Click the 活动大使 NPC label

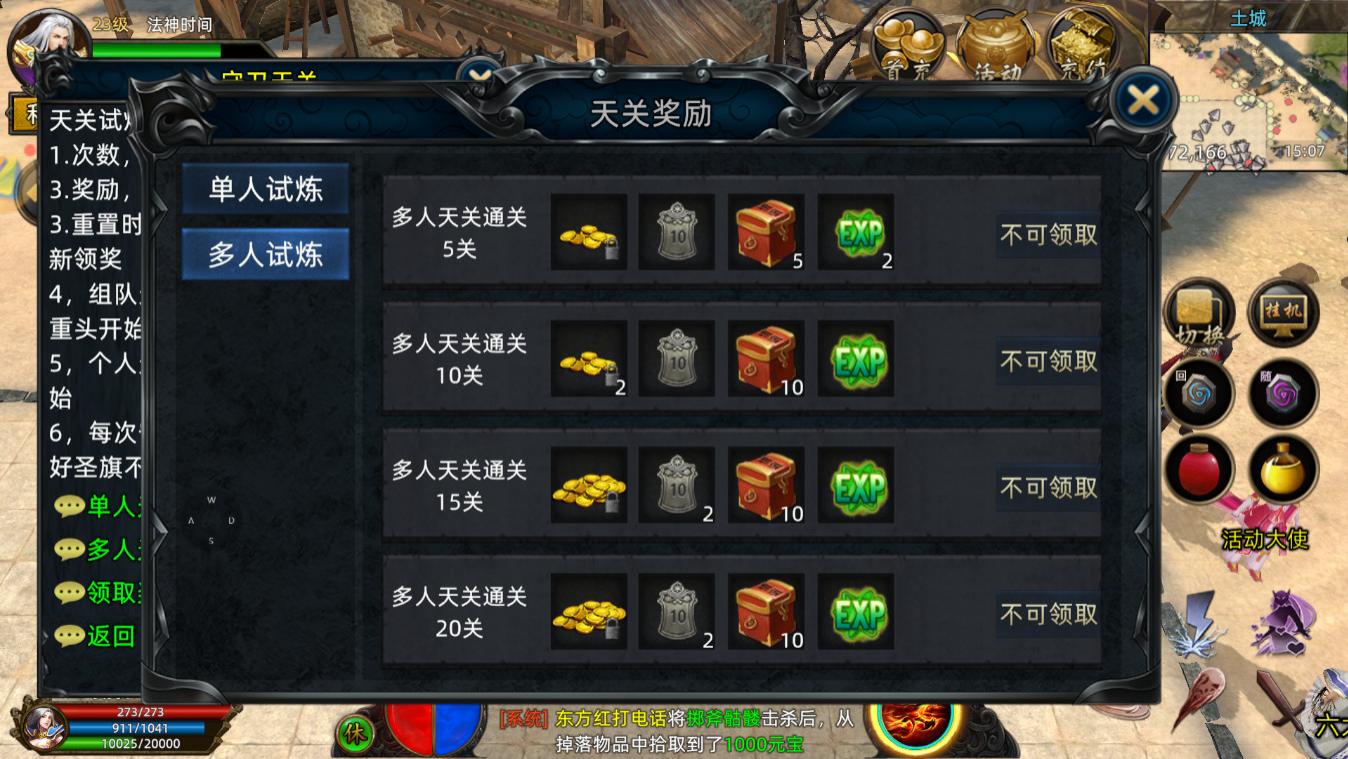(1265, 539)
